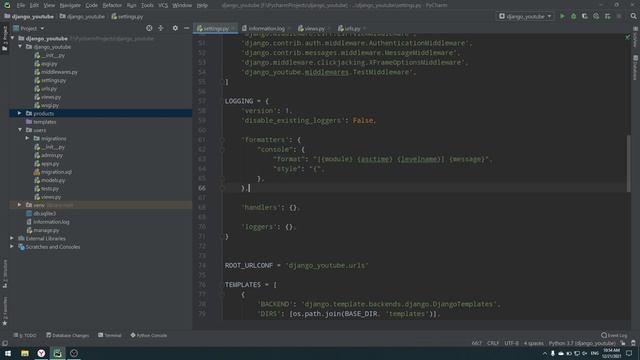Open Windows notification center icon
This screenshot has width=640, height=360.
pos(629,353)
